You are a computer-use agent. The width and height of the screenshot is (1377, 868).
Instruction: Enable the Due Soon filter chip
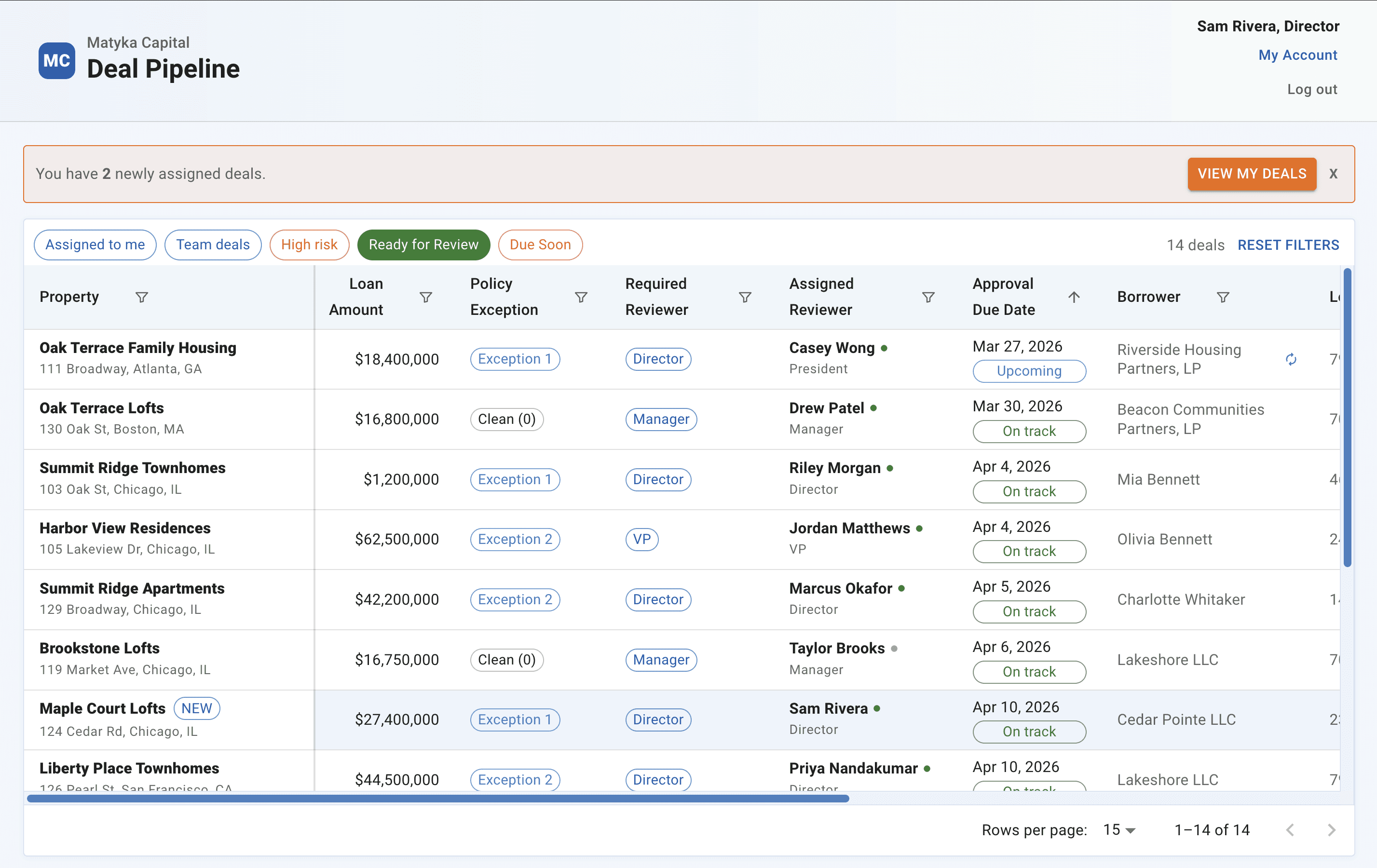click(540, 245)
